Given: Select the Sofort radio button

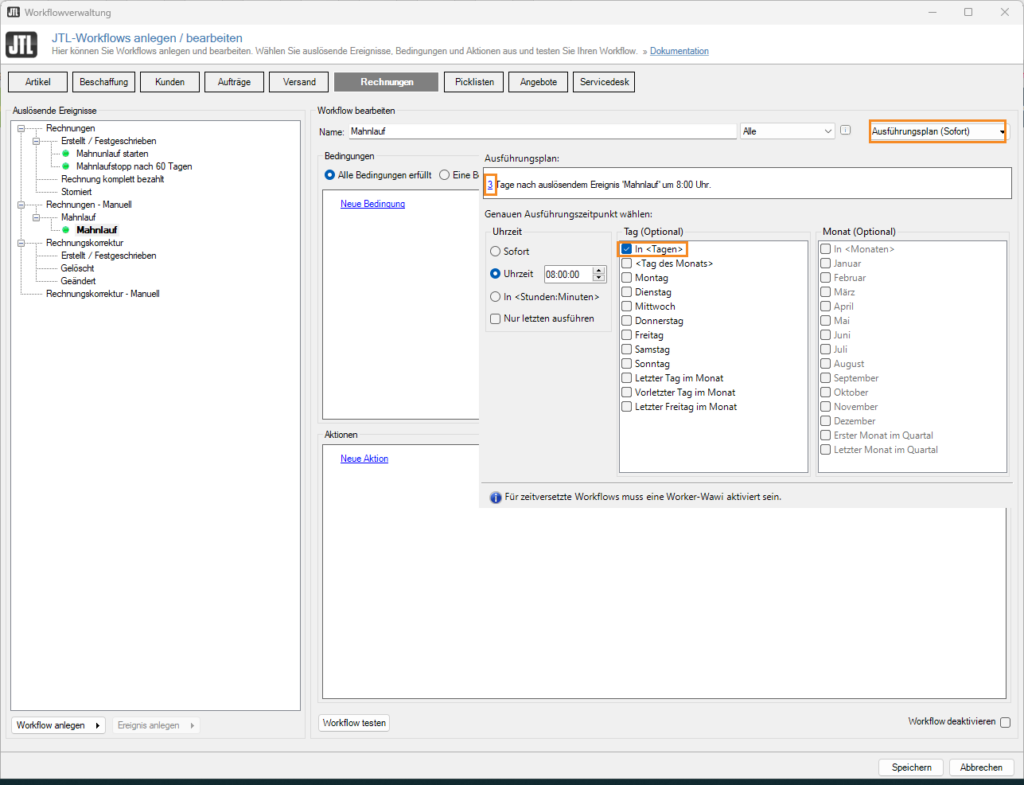Looking at the screenshot, I should (x=497, y=251).
